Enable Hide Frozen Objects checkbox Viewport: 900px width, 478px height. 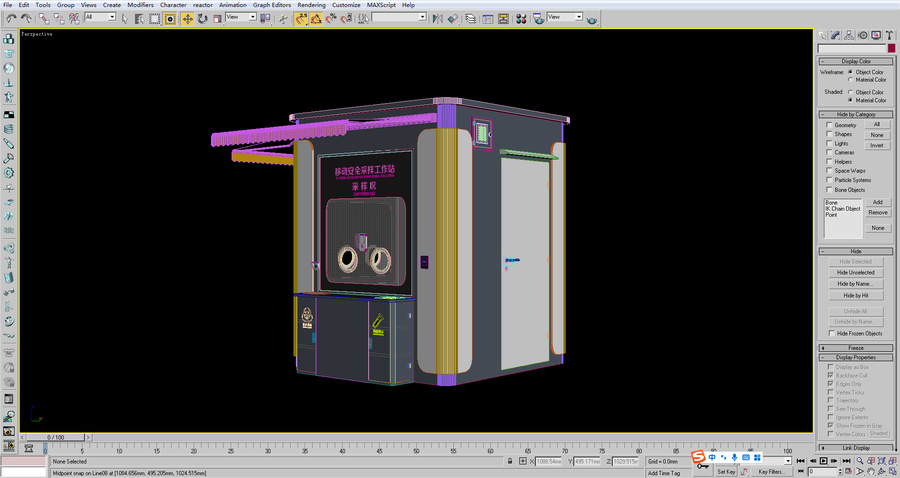click(831, 333)
